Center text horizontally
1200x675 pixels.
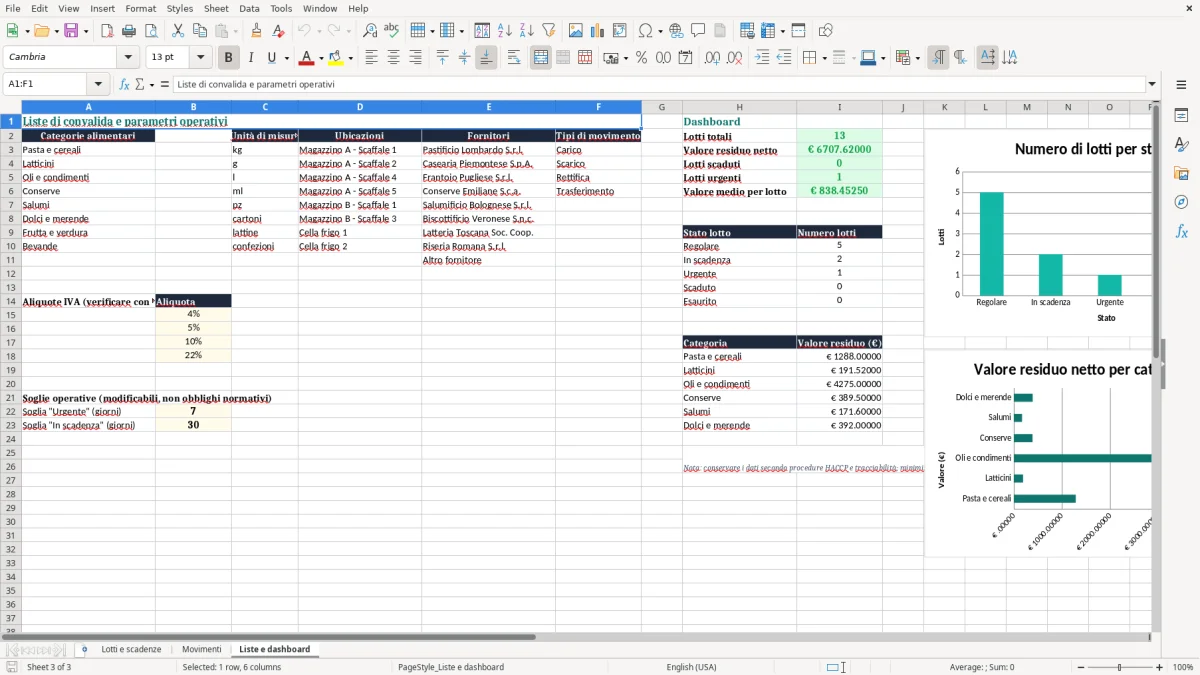coord(393,58)
